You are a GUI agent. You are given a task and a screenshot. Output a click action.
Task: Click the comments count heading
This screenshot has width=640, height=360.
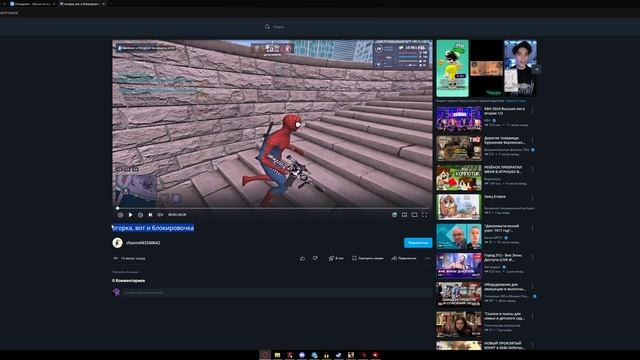(129, 281)
